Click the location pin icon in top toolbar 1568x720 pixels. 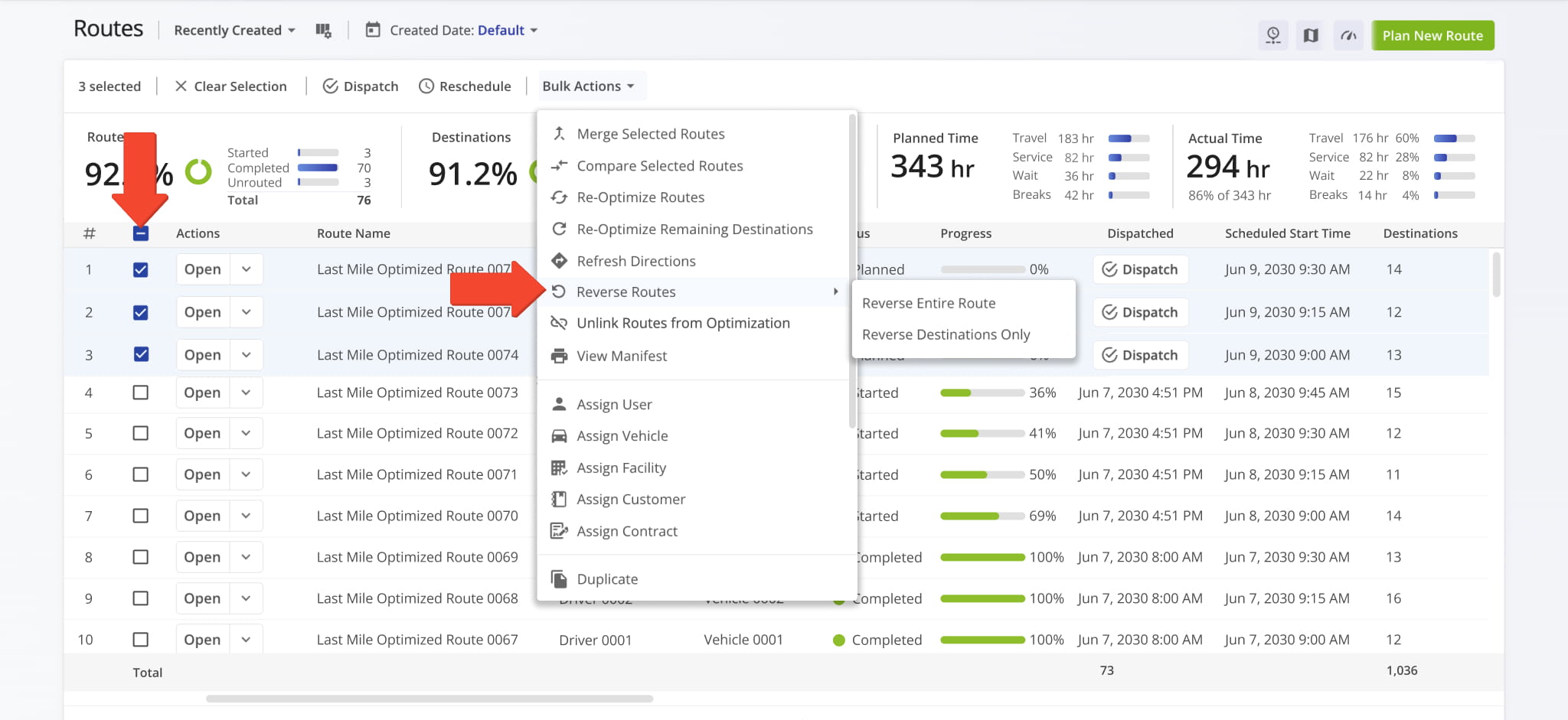(1272, 35)
